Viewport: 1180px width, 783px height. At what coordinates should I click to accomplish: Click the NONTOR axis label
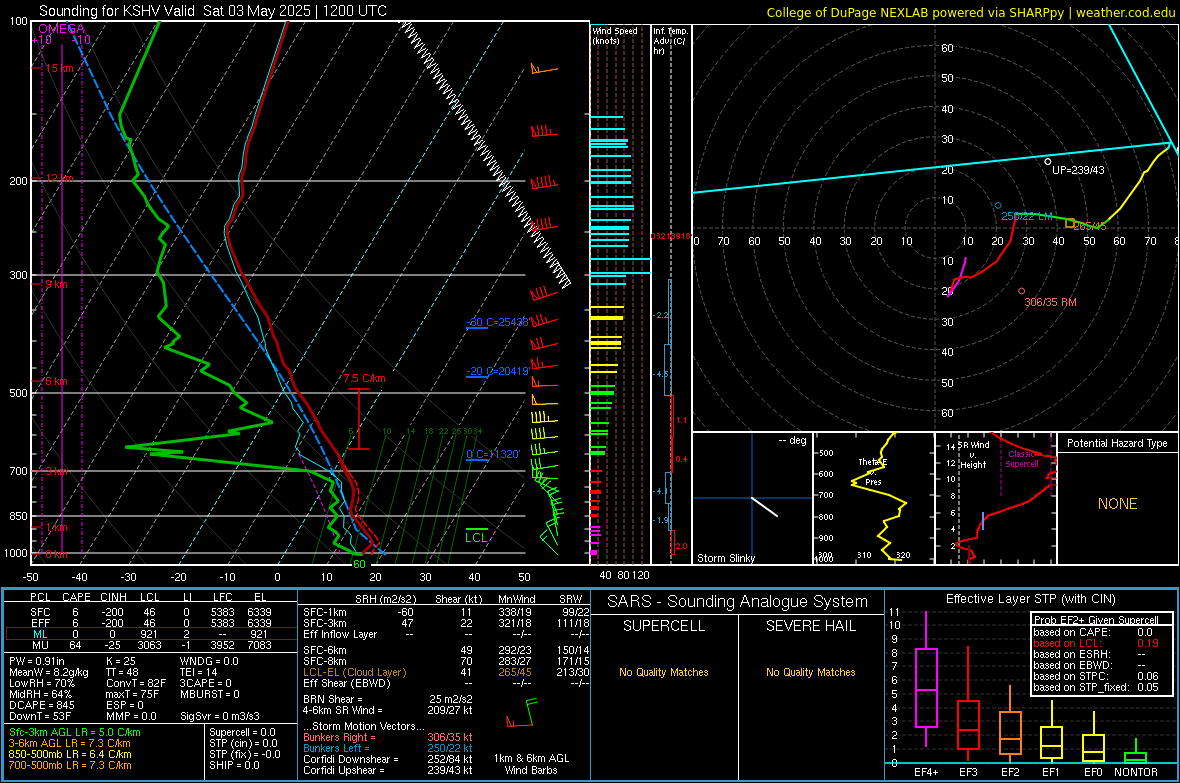(x=1136, y=772)
